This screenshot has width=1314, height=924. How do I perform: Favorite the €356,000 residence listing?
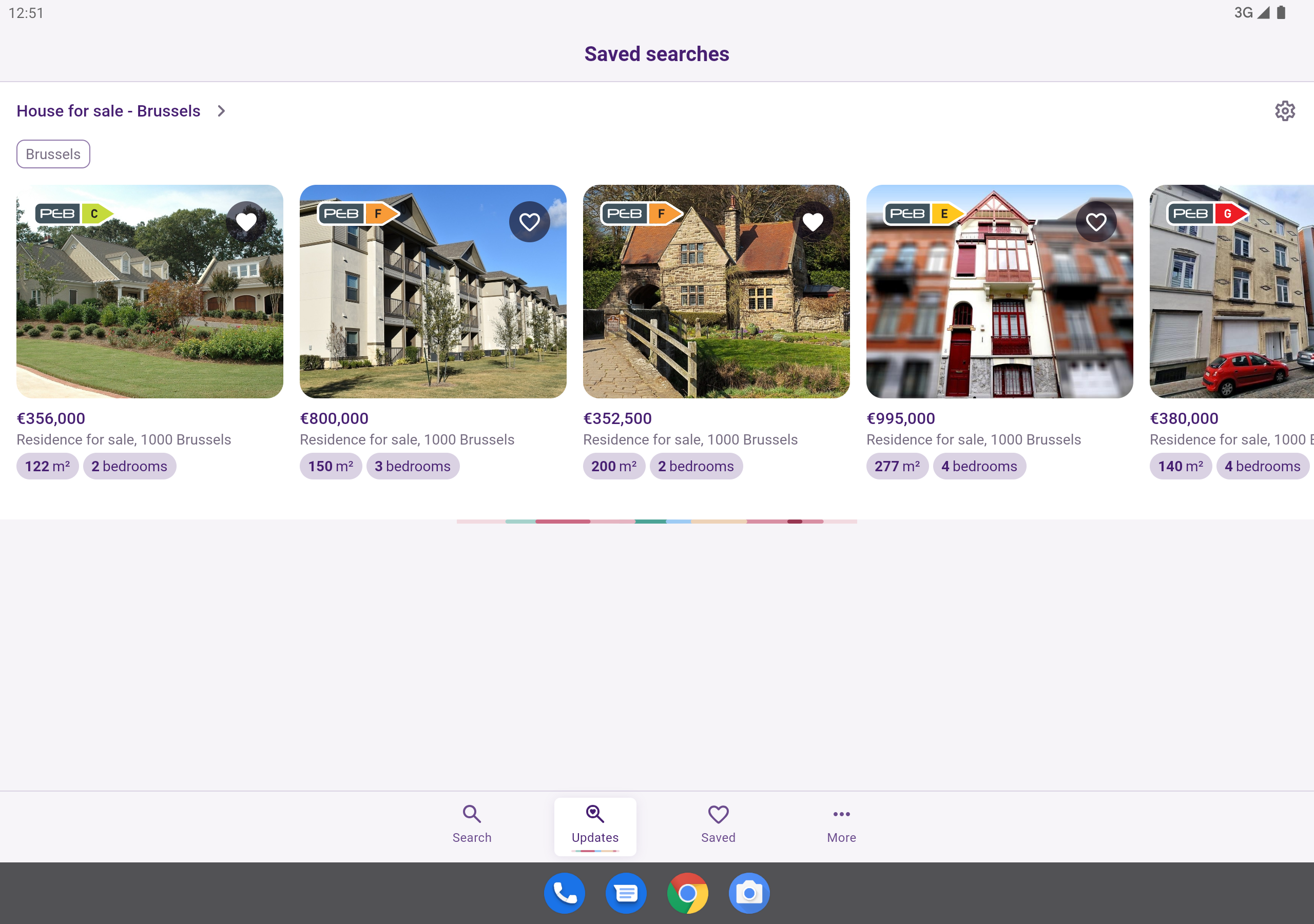coord(246,220)
